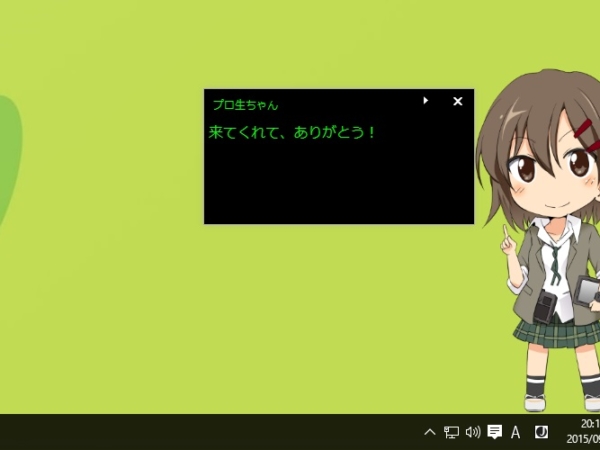The image size is (600, 450).
Task: Click the tablet the mascot is holding
Action: (587, 291)
